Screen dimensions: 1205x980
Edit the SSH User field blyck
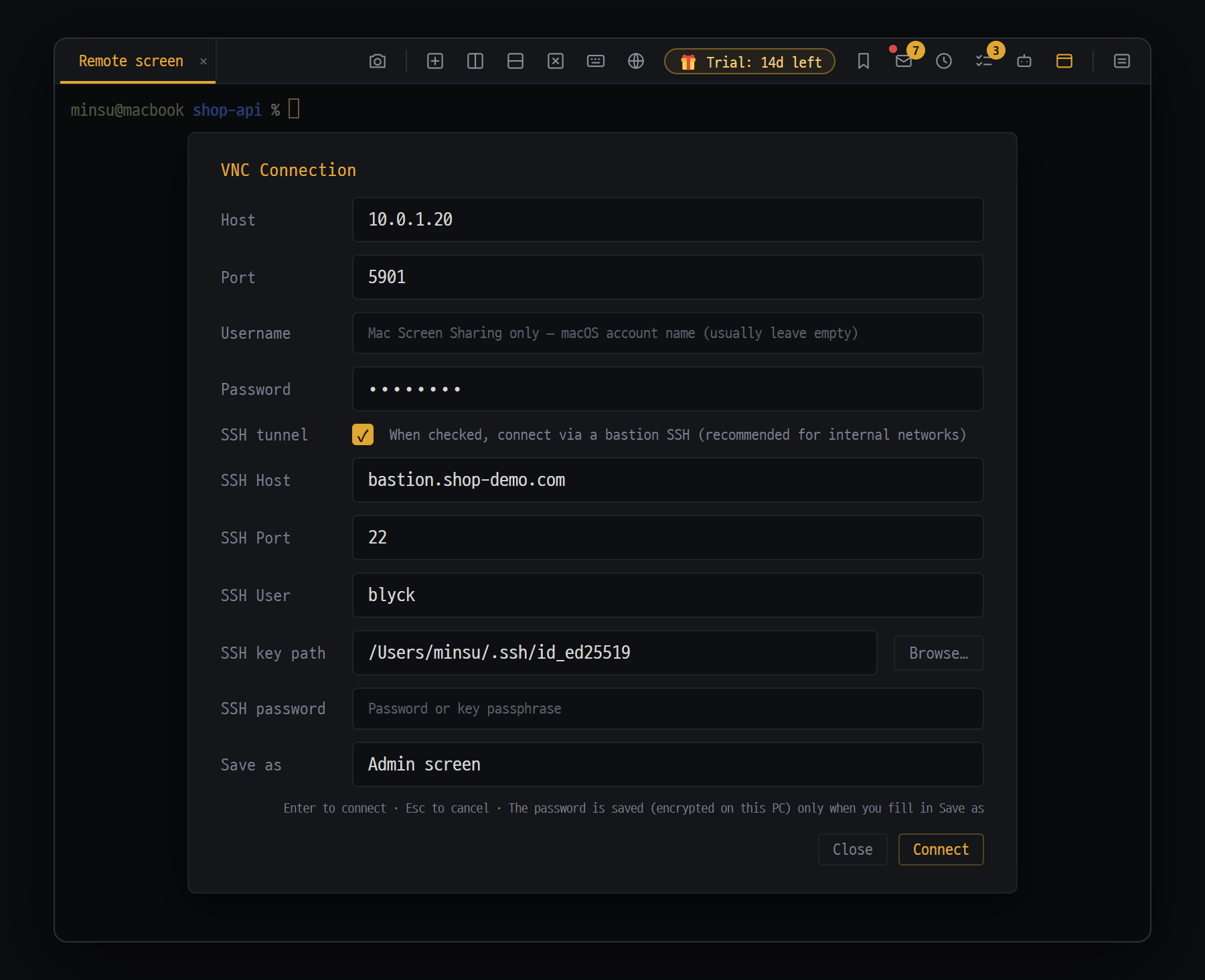tap(667, 595)
